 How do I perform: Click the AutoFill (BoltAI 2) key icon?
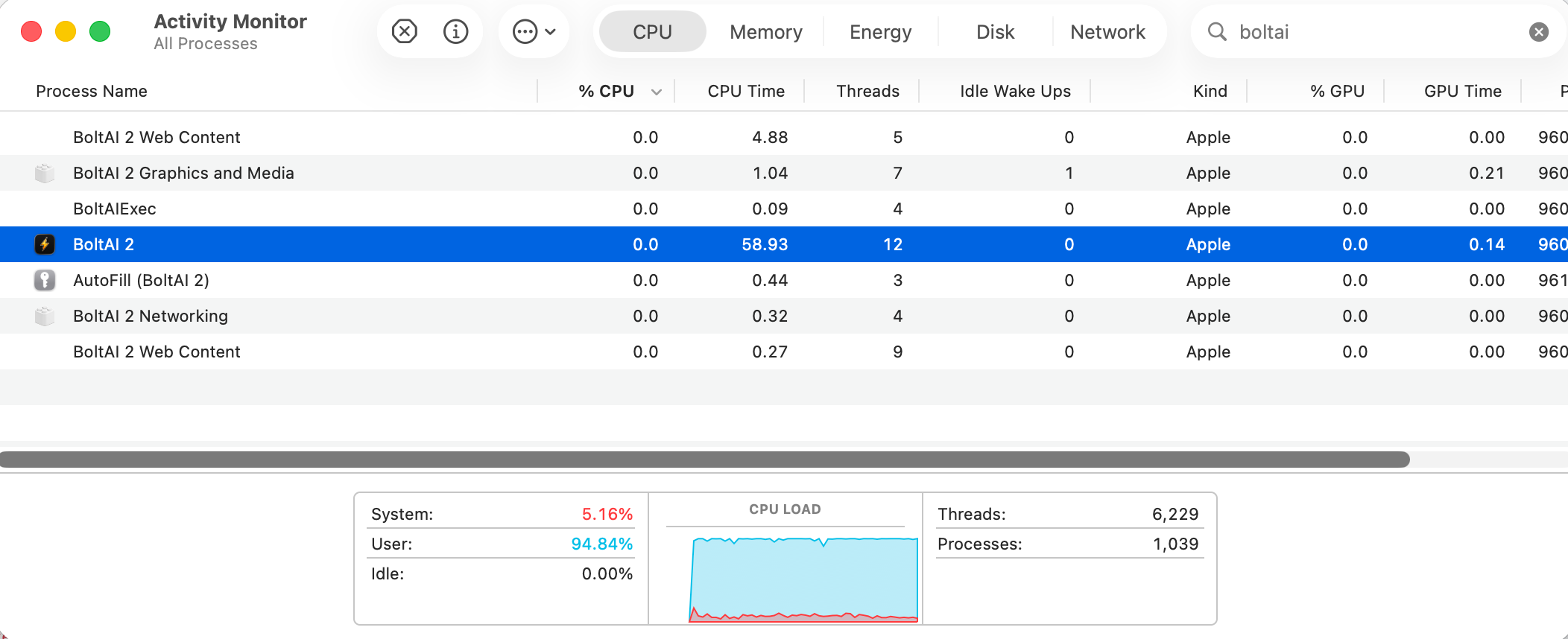(x=45, y=280)
